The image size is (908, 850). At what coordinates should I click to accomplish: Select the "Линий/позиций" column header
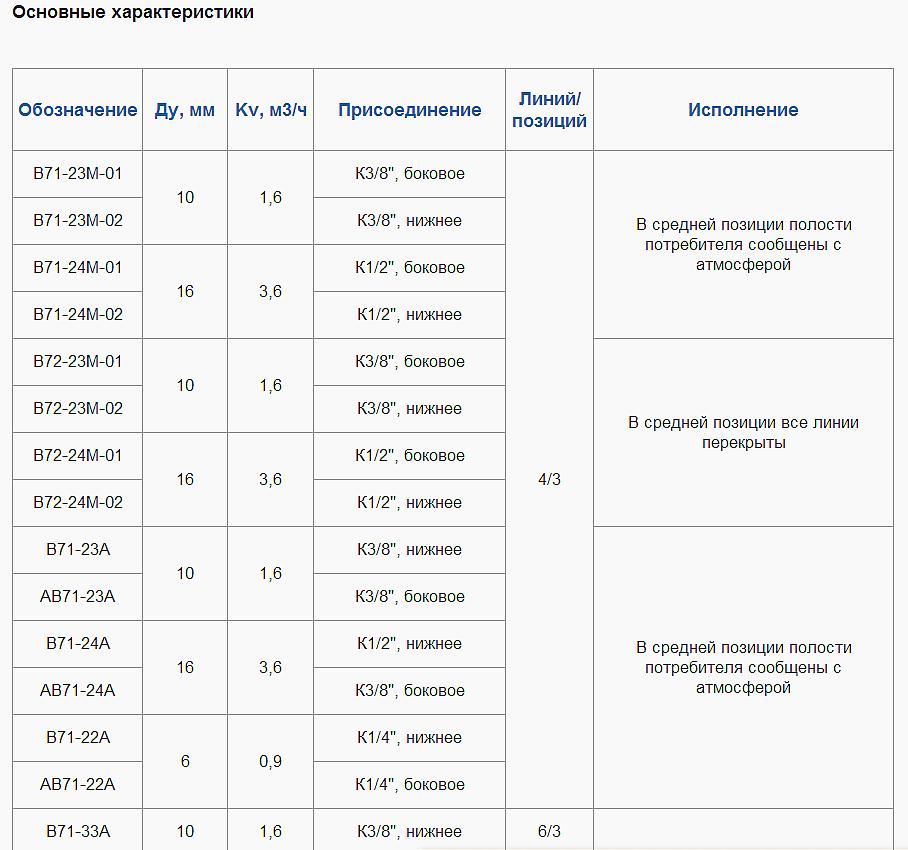(x=547, y=110)
